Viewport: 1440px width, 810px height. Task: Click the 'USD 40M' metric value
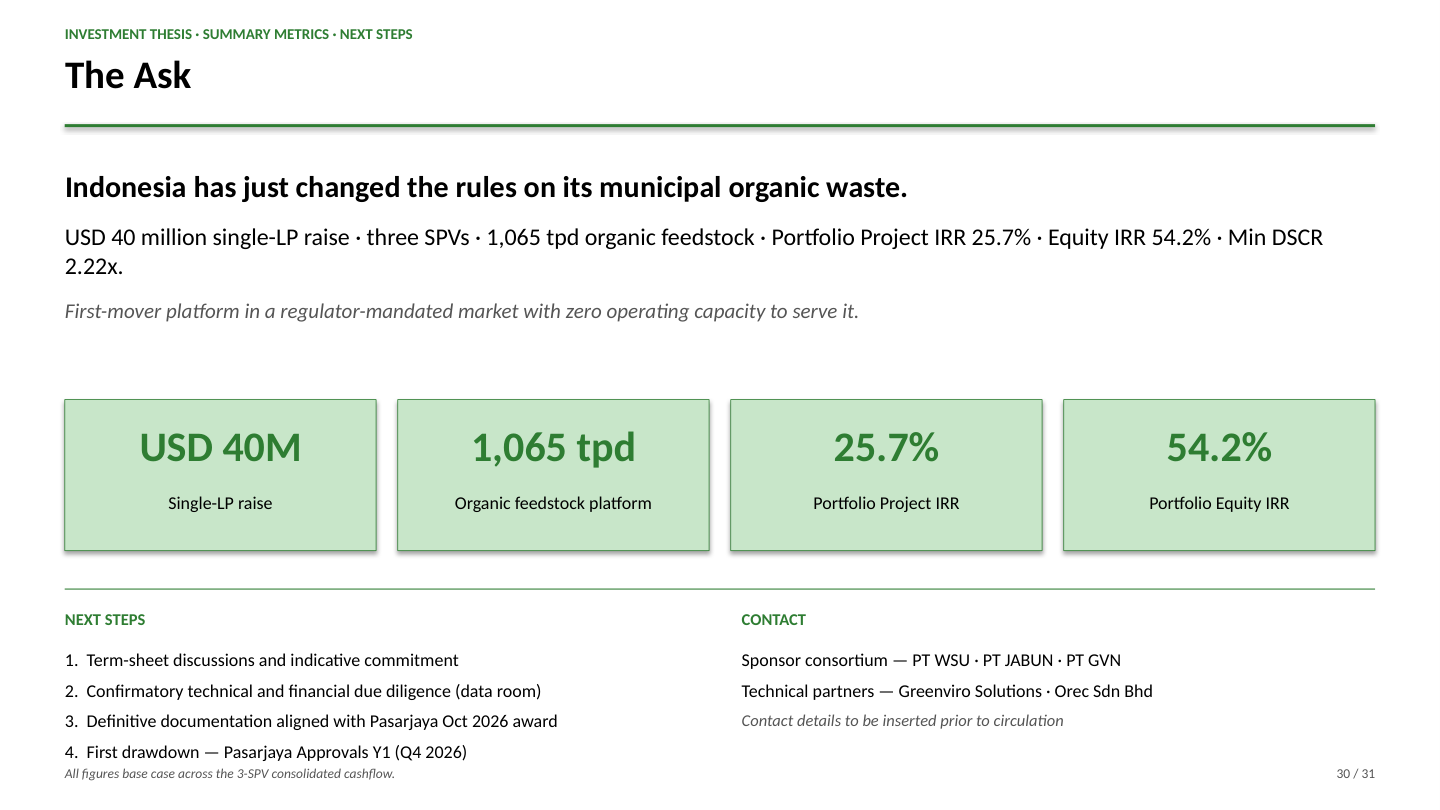pyautogui.click(x=220, y=448)
